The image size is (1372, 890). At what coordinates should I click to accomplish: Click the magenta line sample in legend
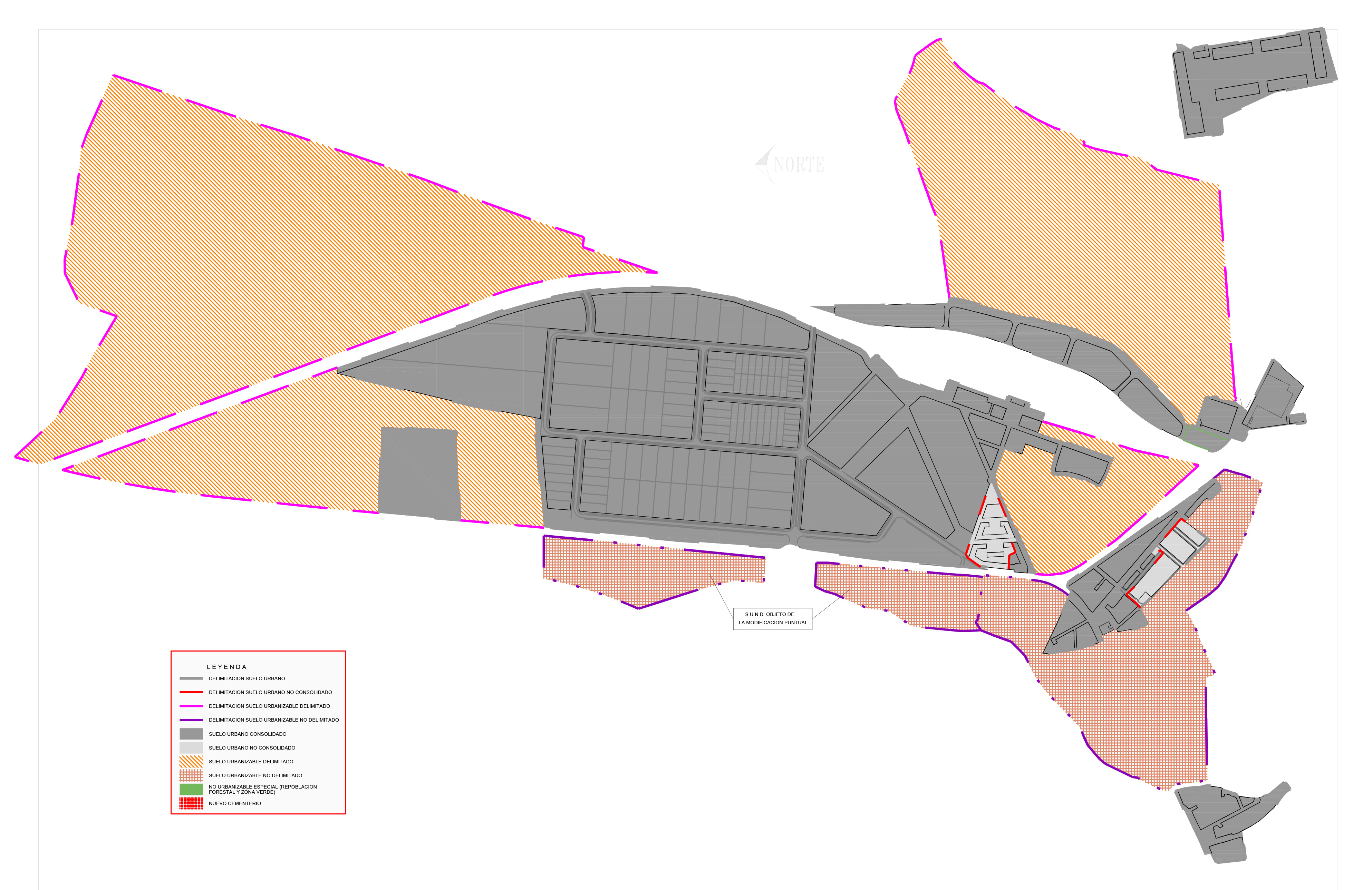[x=191, y=706]
